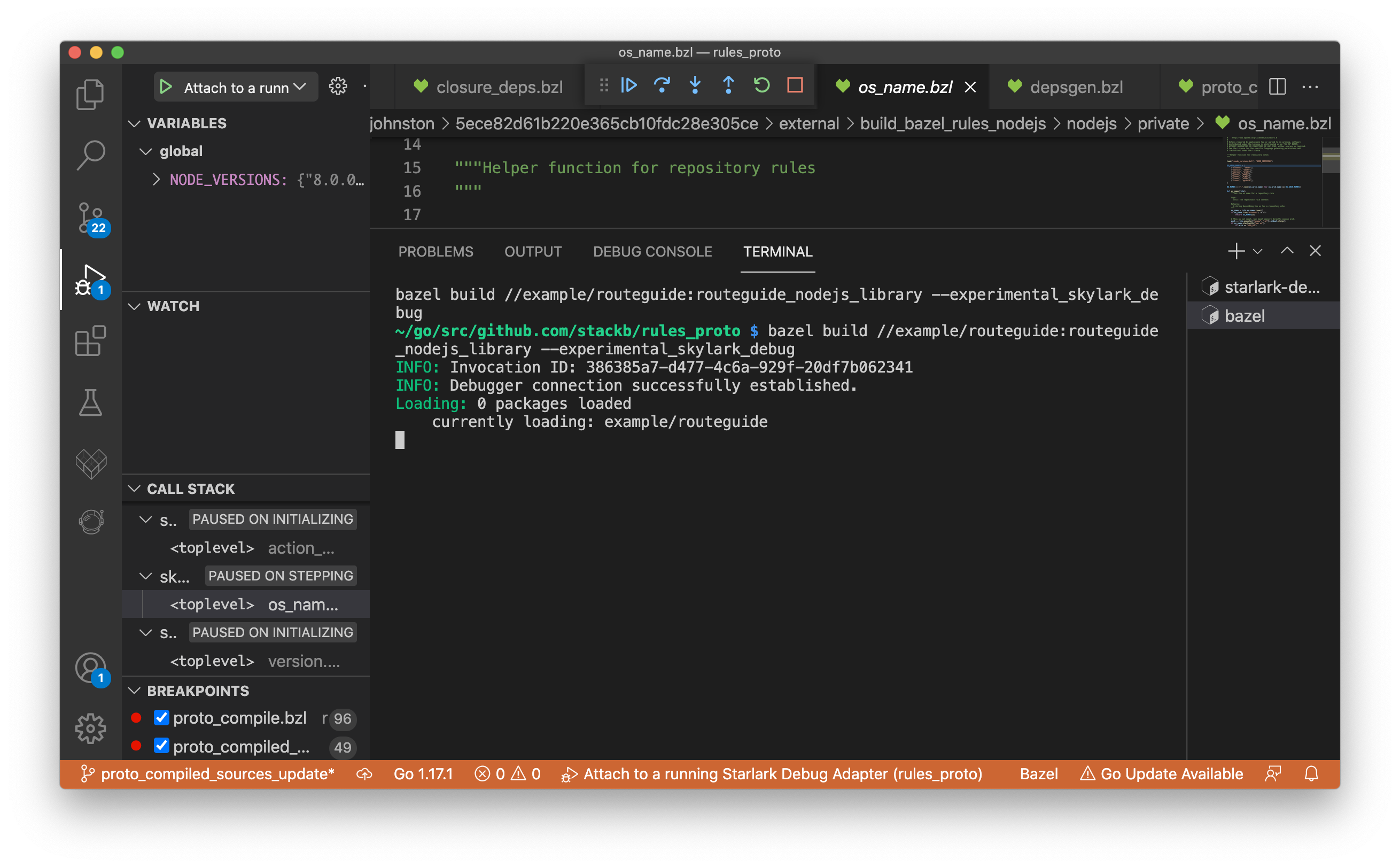
Task: Click the red breakpoint dot beside proto_compile.bzl
Action: coord(136,718)
